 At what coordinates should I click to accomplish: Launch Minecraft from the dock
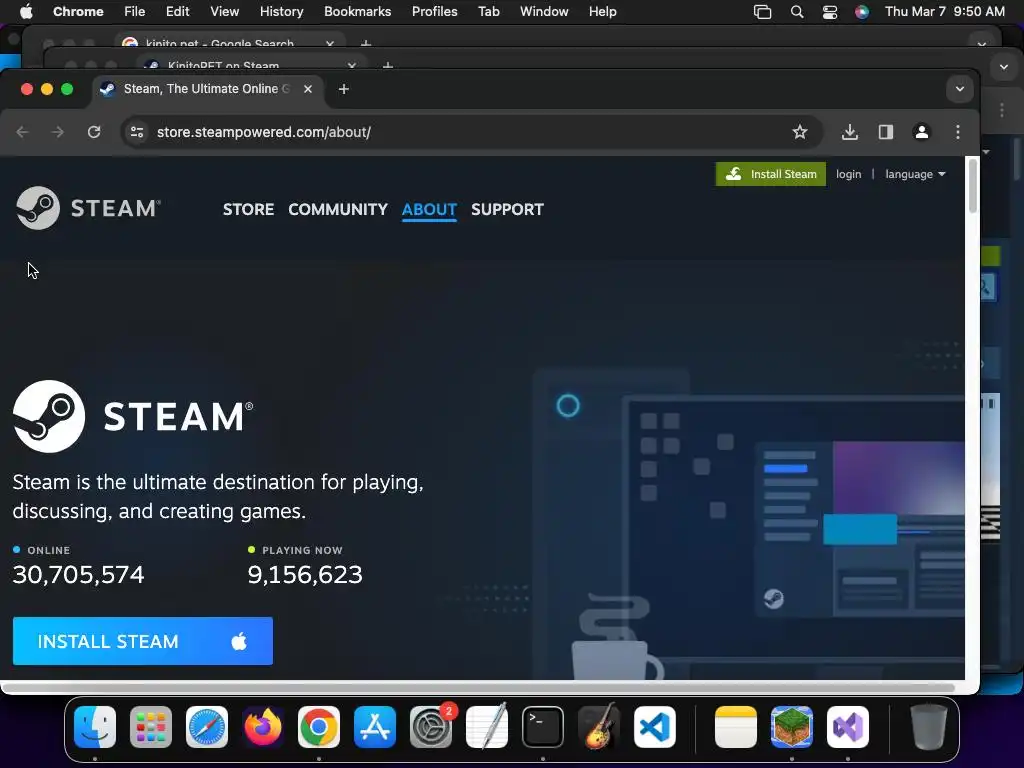pyautogui.click(x=792, y=727)
